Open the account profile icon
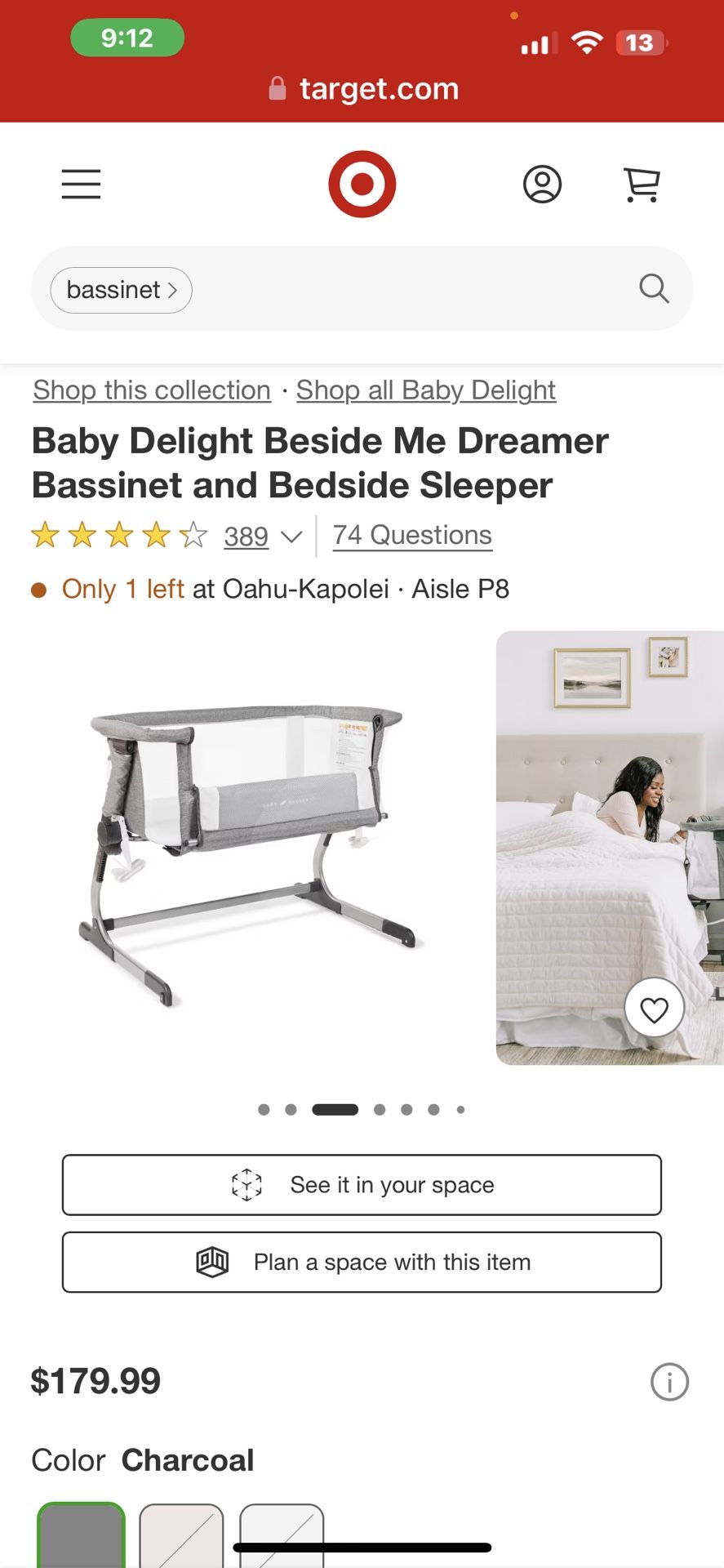Screen dimensions: 724x1568 [542, 184]
